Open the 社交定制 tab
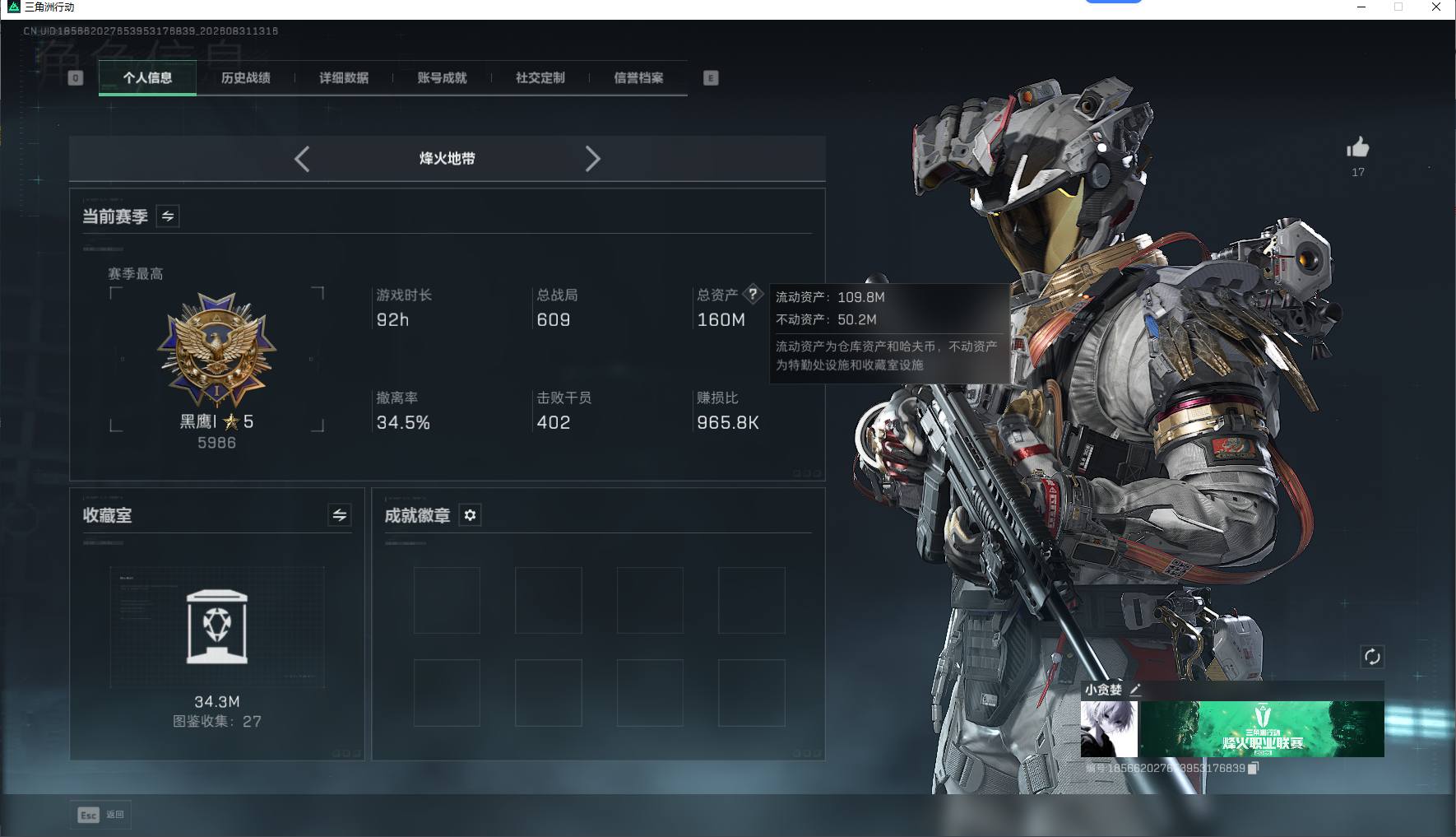Image resolution: width=1456 pixels, height=837 pixels. 540,78
